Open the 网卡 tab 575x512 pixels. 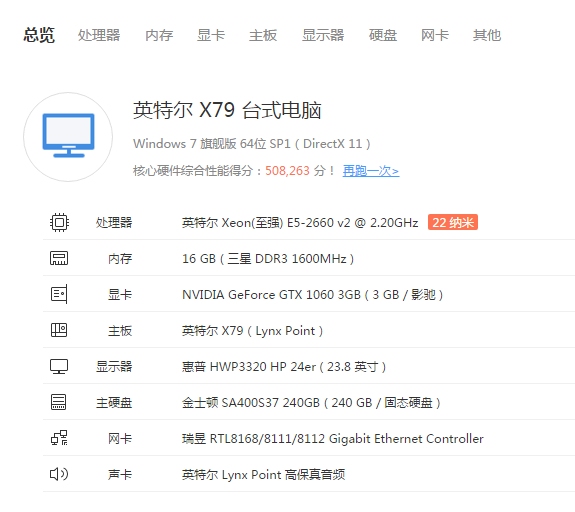pos(435,35)
